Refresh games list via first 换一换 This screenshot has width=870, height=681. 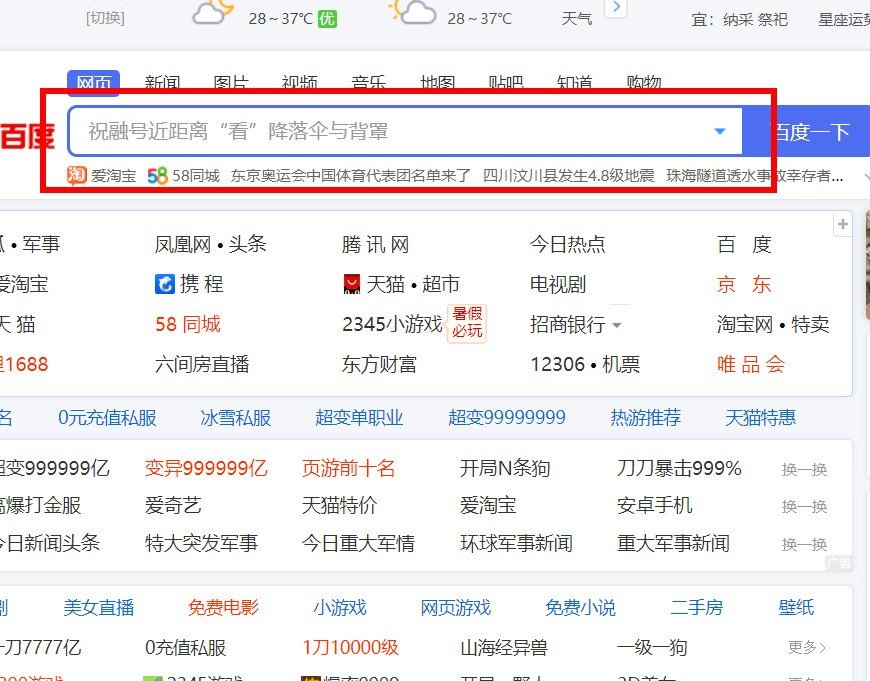point(804,467)
